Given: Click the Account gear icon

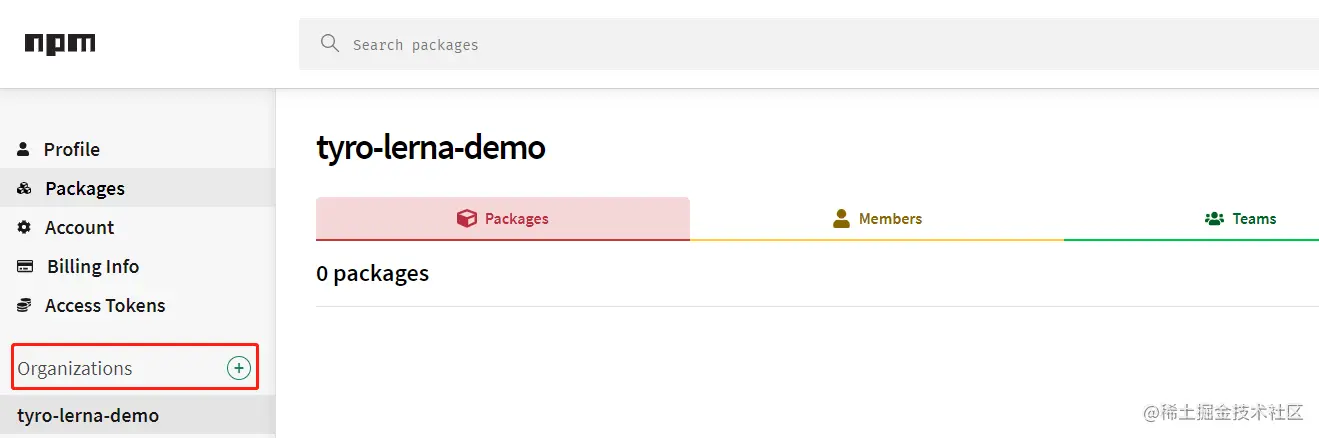Looking at the screenshot, I should (x=25, y=227).
